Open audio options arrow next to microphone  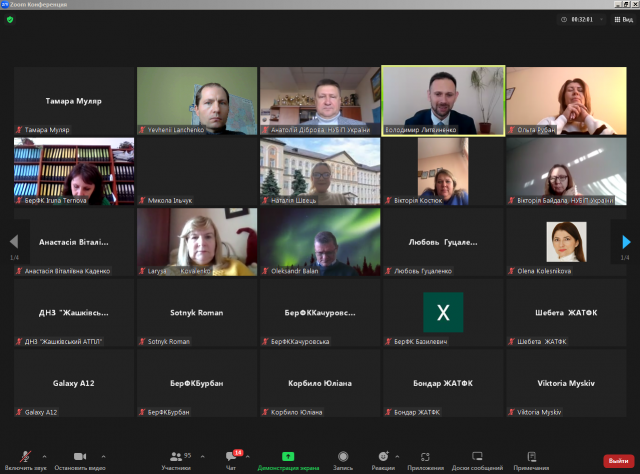tap(44, 456)
